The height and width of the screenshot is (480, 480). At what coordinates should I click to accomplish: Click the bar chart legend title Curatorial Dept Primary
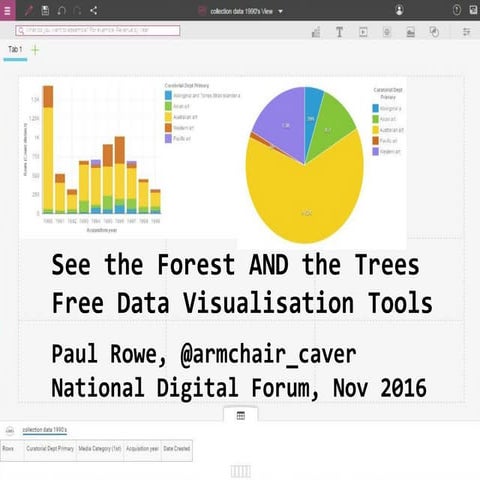187,86
